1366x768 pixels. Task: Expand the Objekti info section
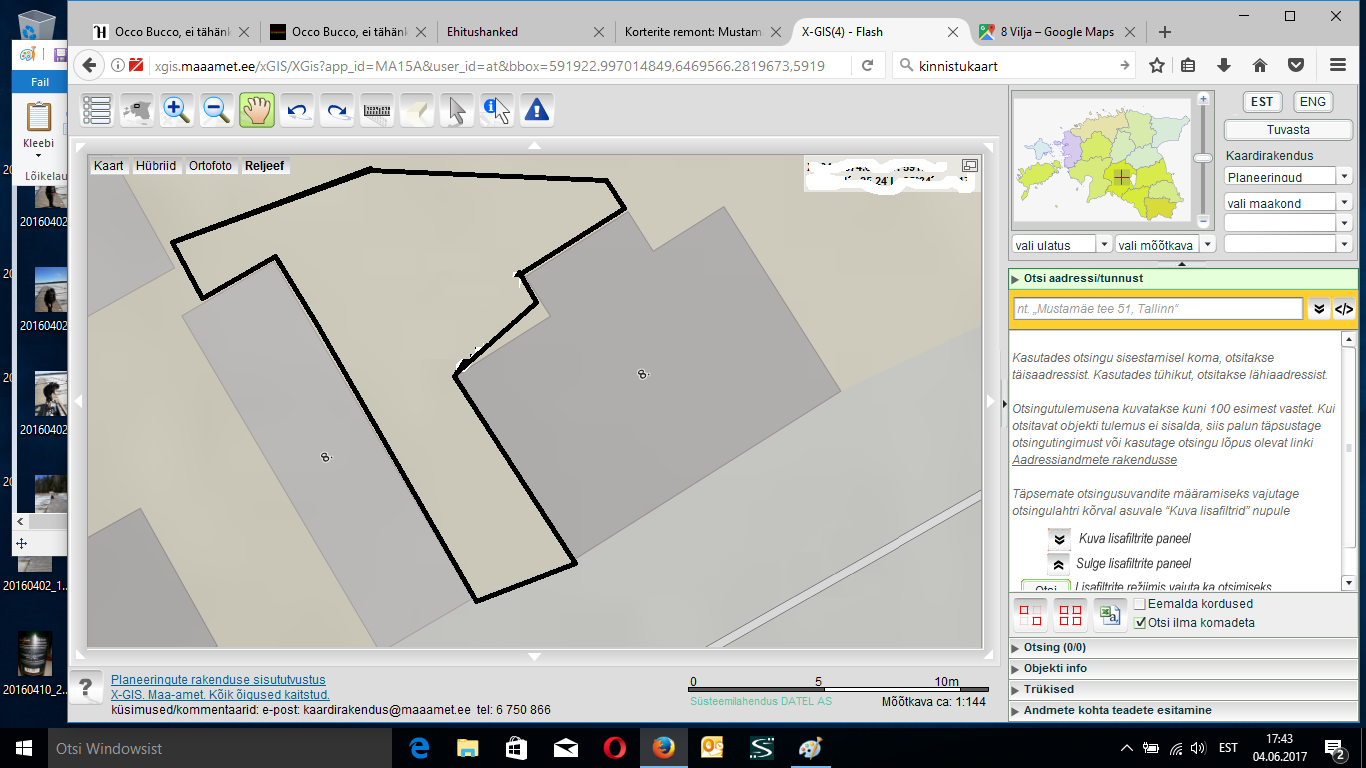tap(1055, 668)
